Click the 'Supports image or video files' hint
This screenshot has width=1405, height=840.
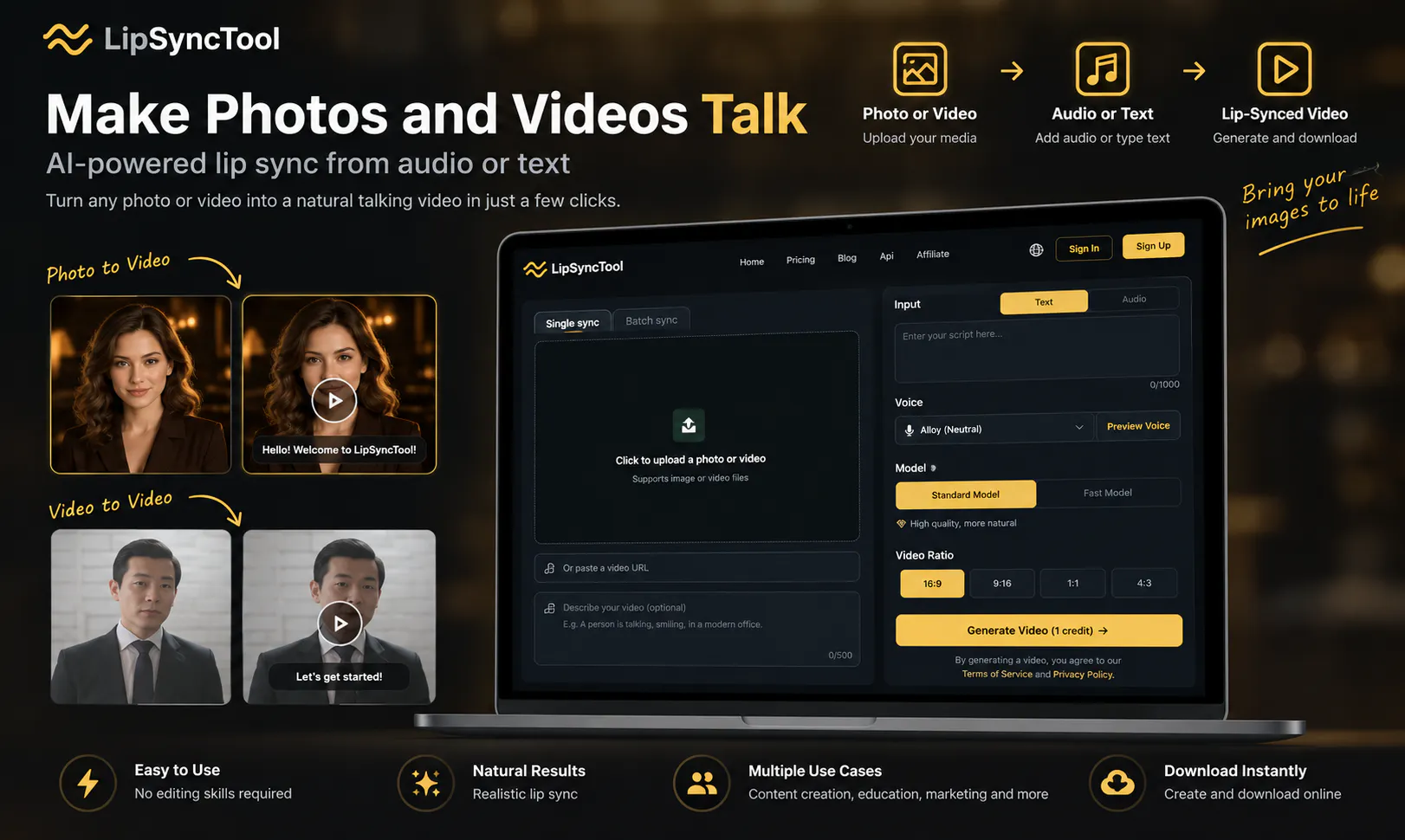[690, 478]
